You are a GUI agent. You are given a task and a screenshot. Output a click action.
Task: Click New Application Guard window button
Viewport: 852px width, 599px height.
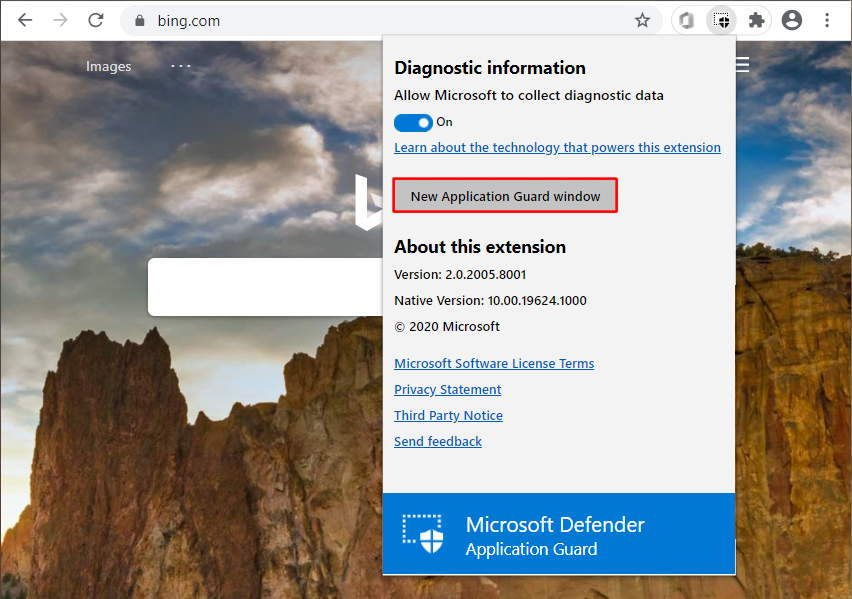tap(505, 196)
